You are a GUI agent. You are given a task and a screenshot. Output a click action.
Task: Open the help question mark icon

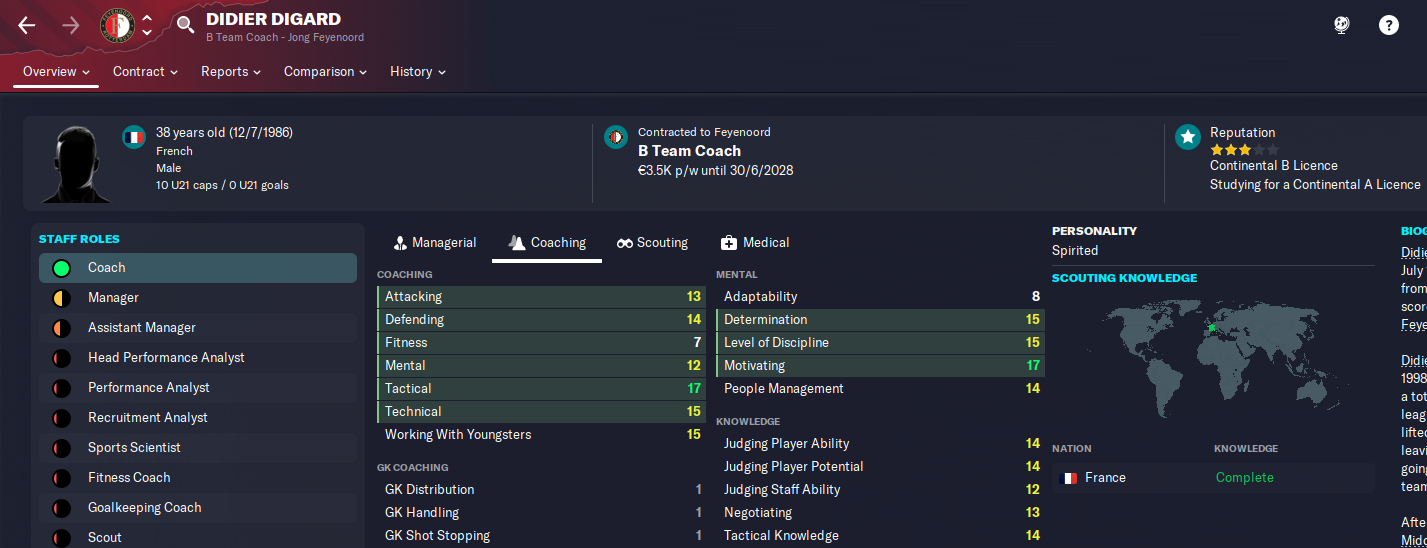click(1389, 26)
